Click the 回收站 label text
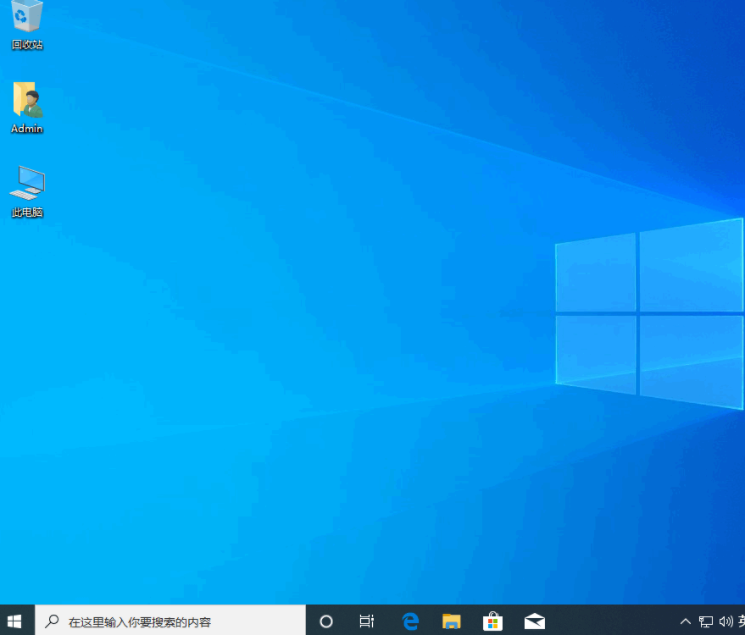The width and height of the screenshot is (749, 636). tap(27, 45)
